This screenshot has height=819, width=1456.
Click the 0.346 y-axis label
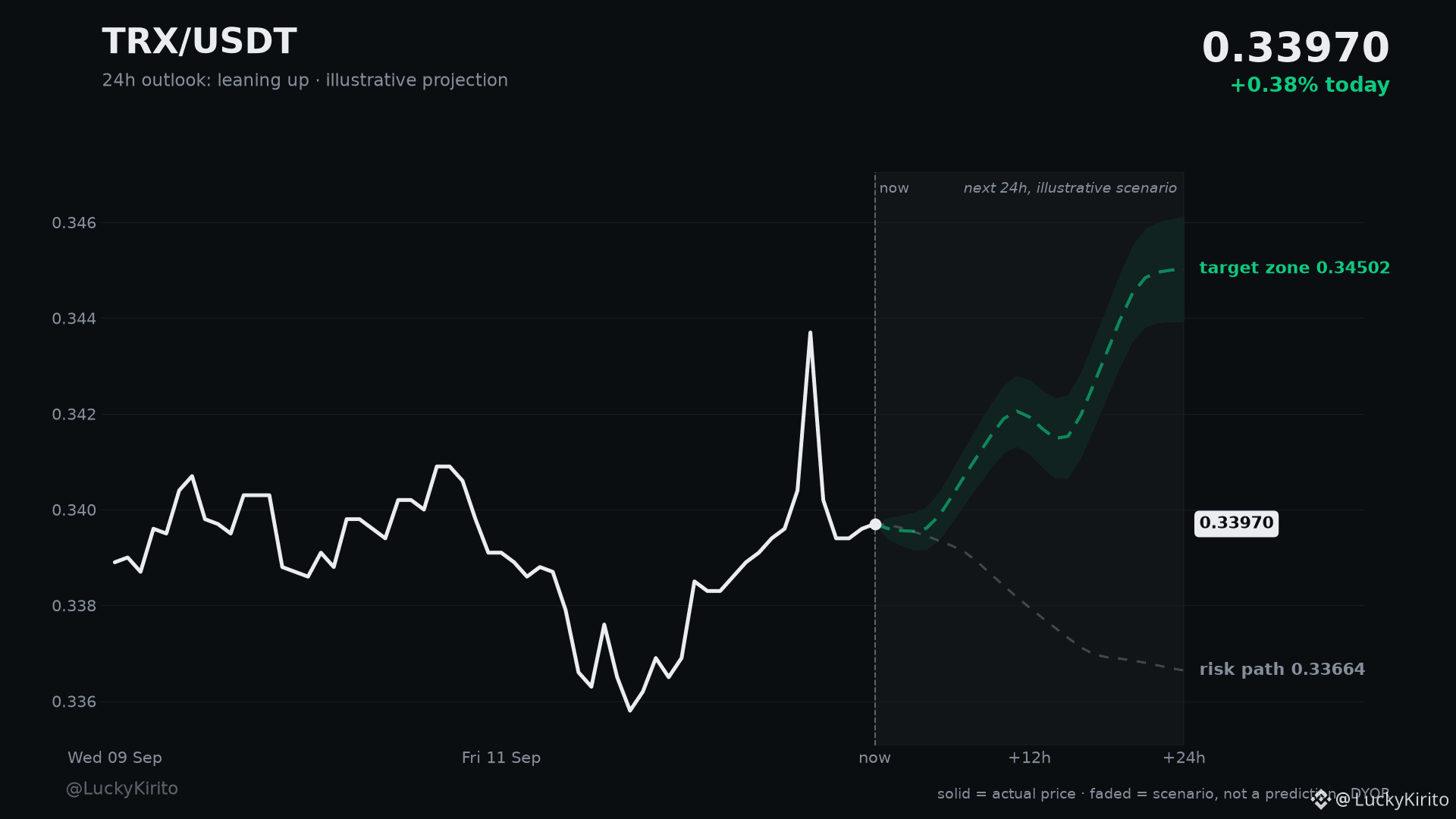(74, 223)
